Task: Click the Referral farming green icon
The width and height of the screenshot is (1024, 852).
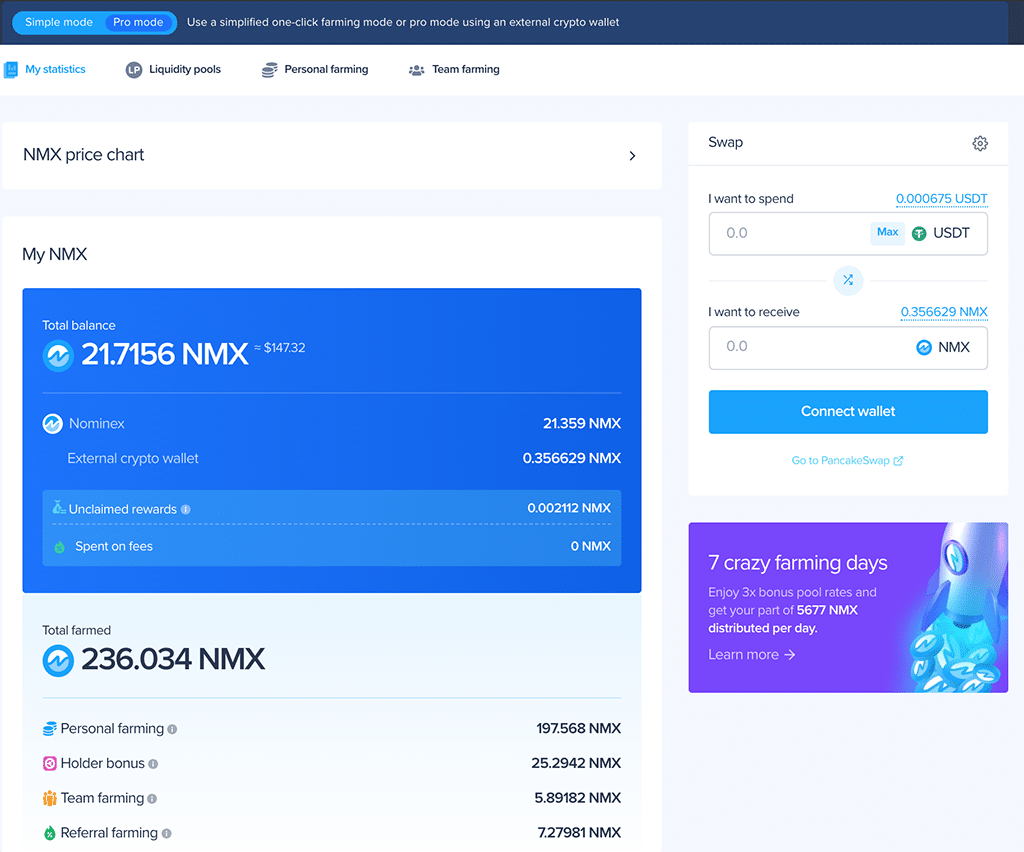Action: point(50,833)
